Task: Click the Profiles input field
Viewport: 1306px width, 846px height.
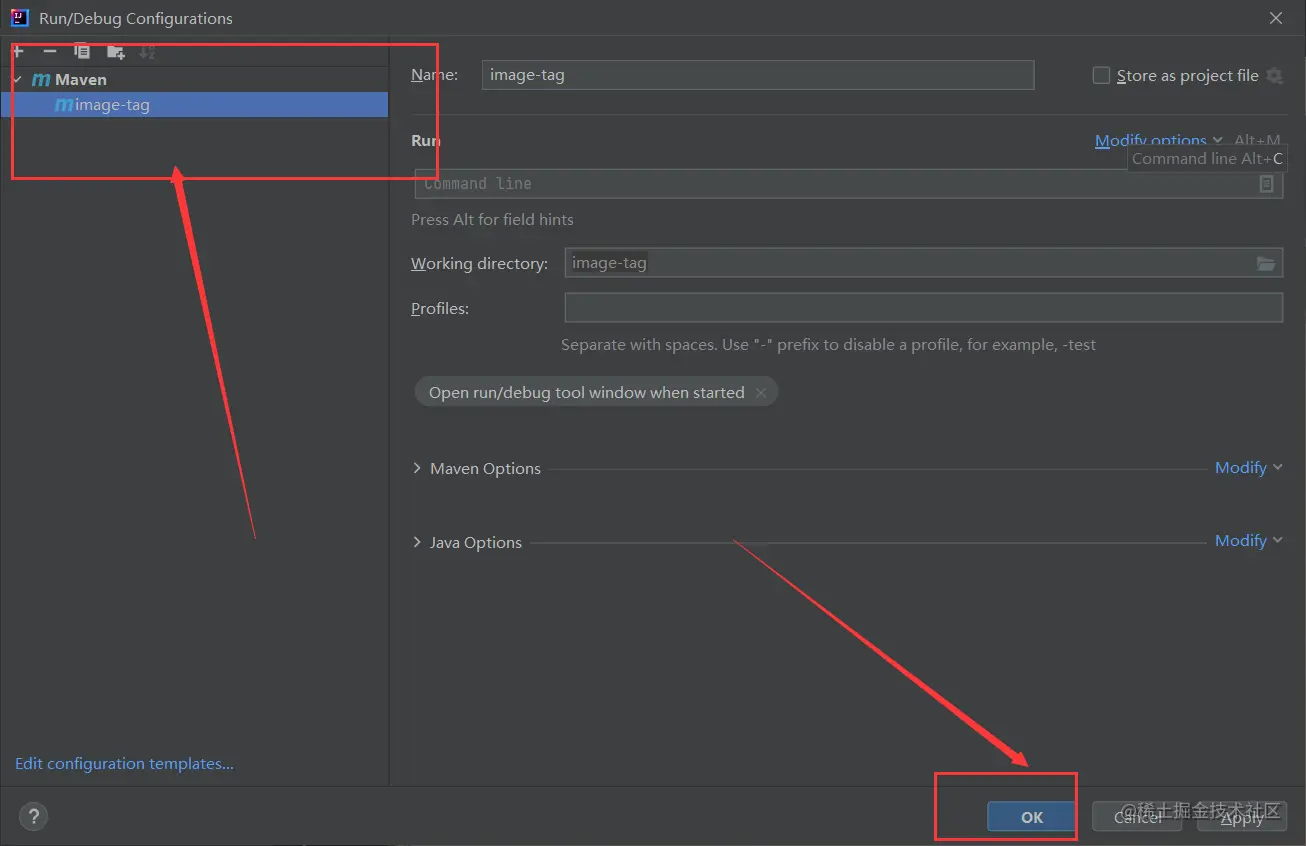Action: (x=924, y=308)
